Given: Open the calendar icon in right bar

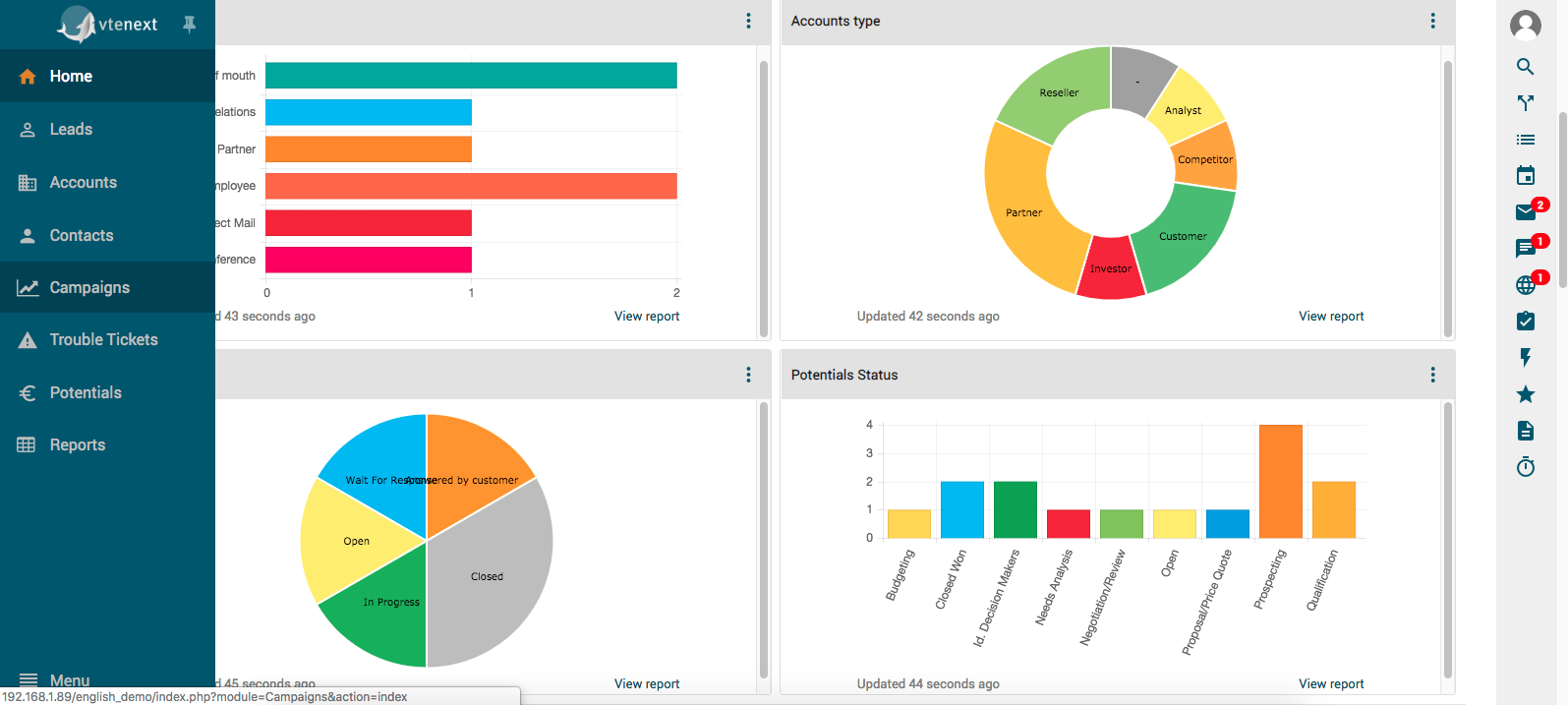Looking at the screenshot, I should [1525, 176].
